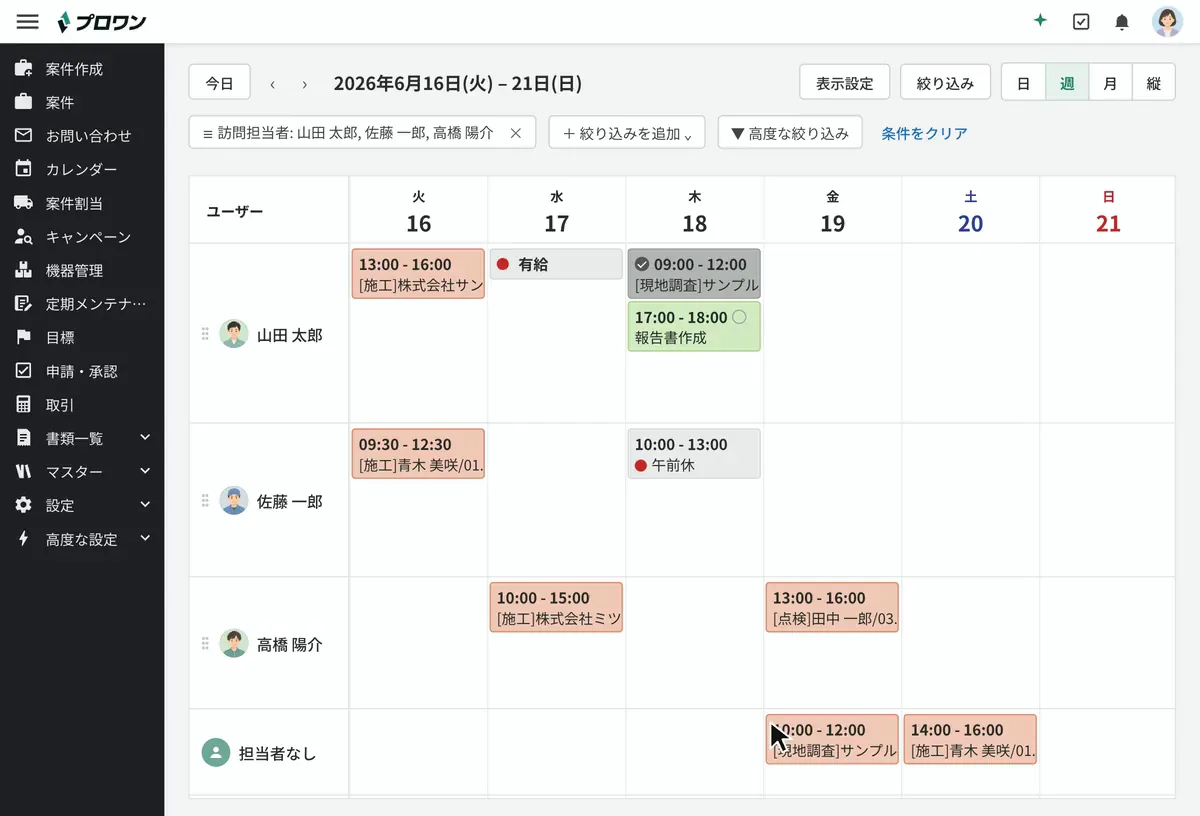Click 条件をクリア link
The height and width of the screenshot is (816, 1200).
[x=925, y=133]
